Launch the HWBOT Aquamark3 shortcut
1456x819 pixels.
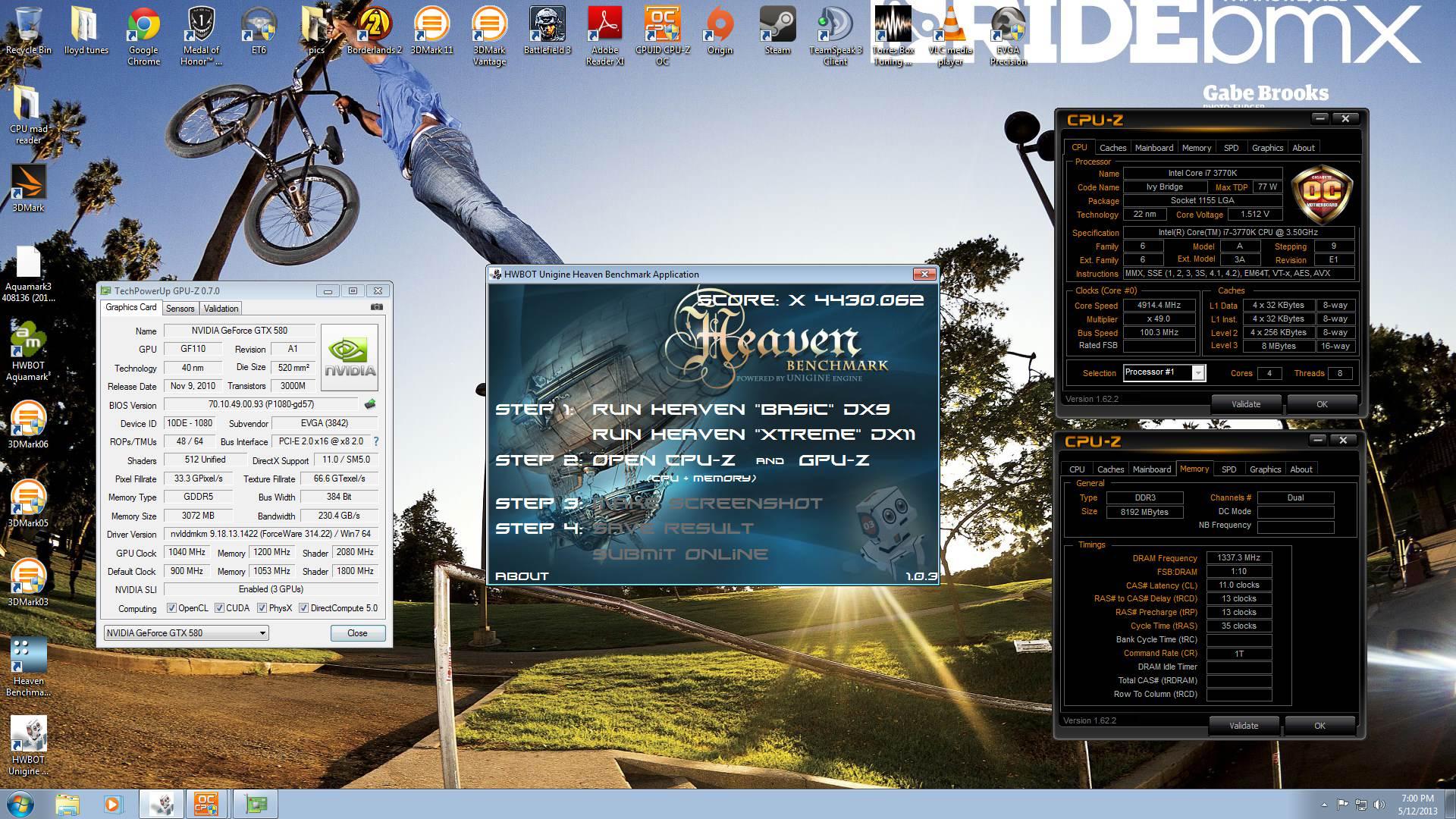pos(29,351)
